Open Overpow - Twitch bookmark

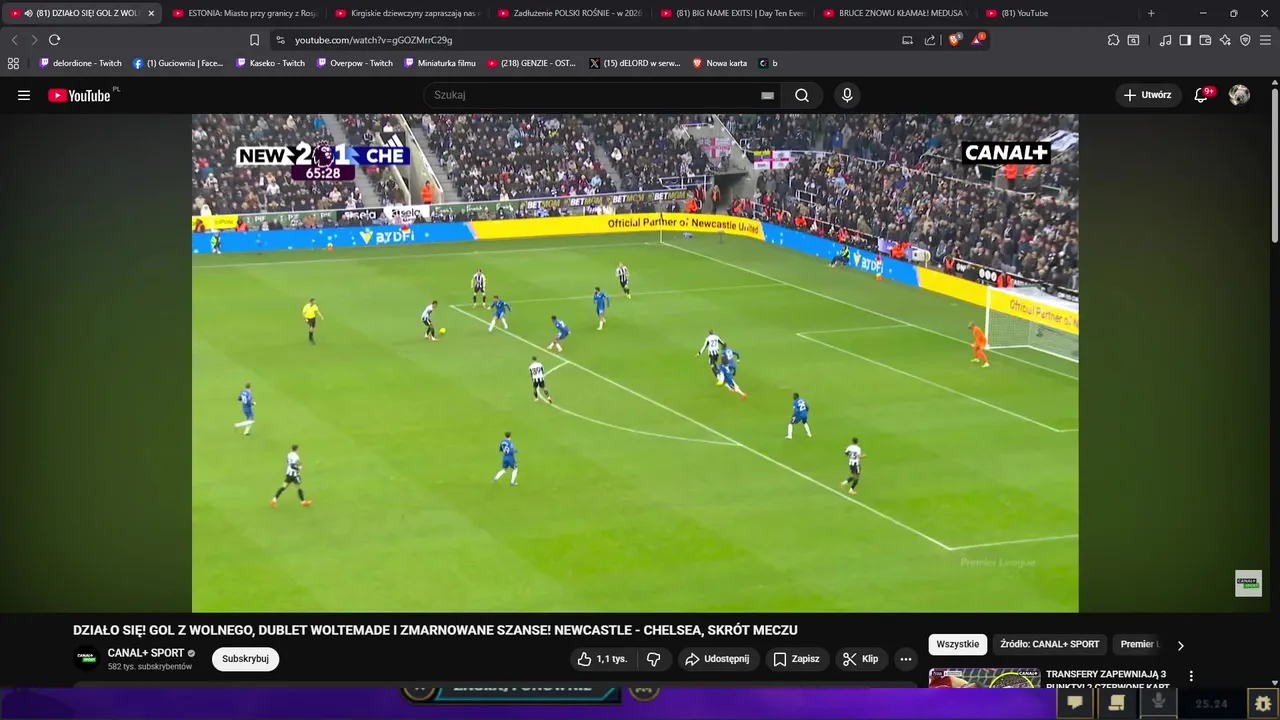coord(355,63)
